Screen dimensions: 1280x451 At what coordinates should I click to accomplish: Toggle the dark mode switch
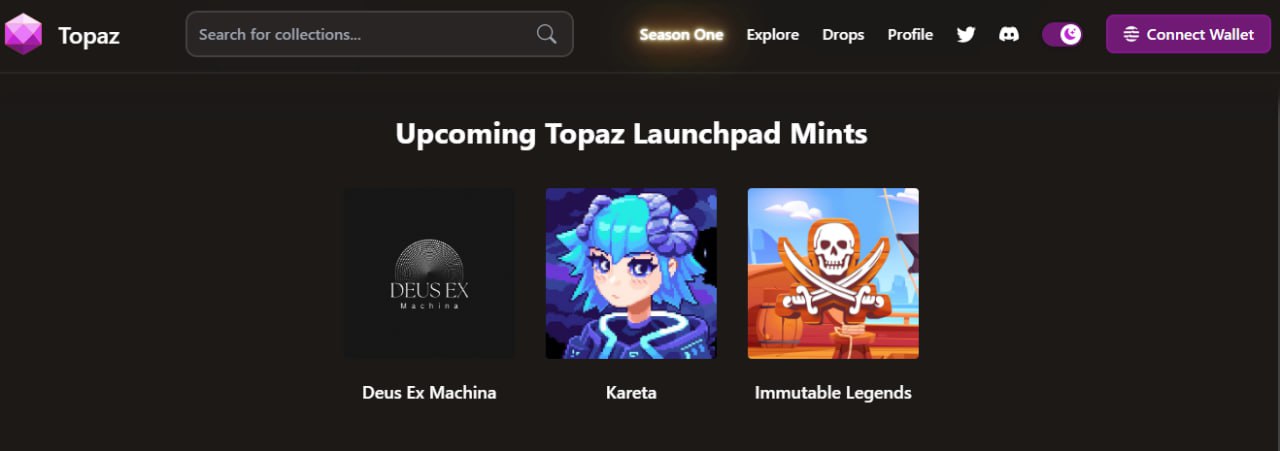pyautogui.click(x=1062, y=34)
